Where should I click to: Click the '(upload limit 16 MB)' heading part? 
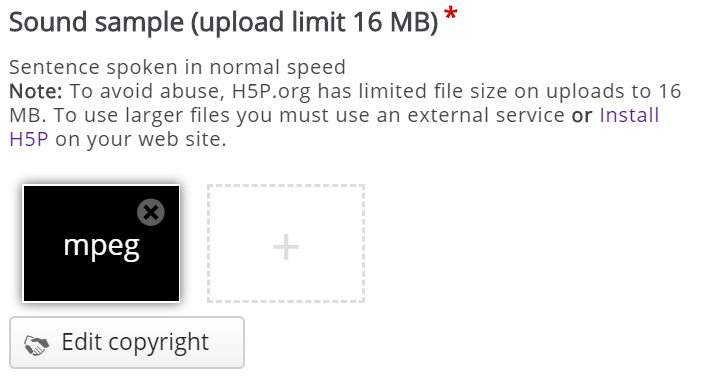point(315,22)
